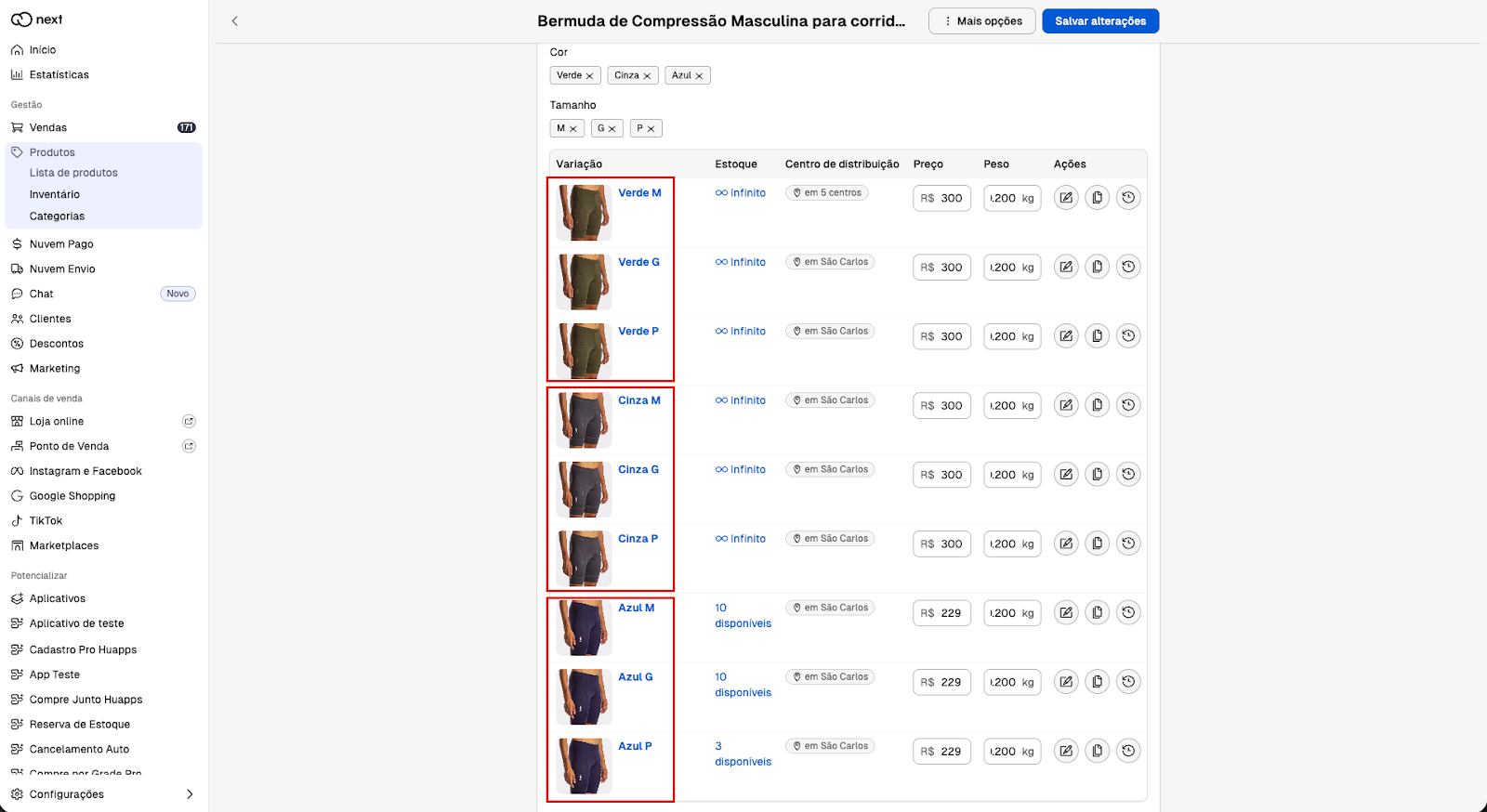Click 10 disponíveis stock for Azul M
The height and width of the screenshot is (812, 1487).
[743, 616]
